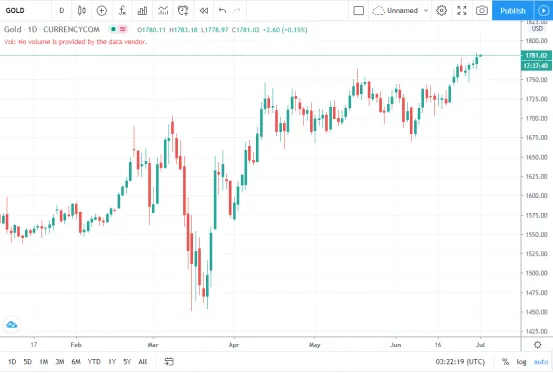This screenshot has width=553, height=373.
Task: Undo the last chart action
Action: tap(222, 11)
